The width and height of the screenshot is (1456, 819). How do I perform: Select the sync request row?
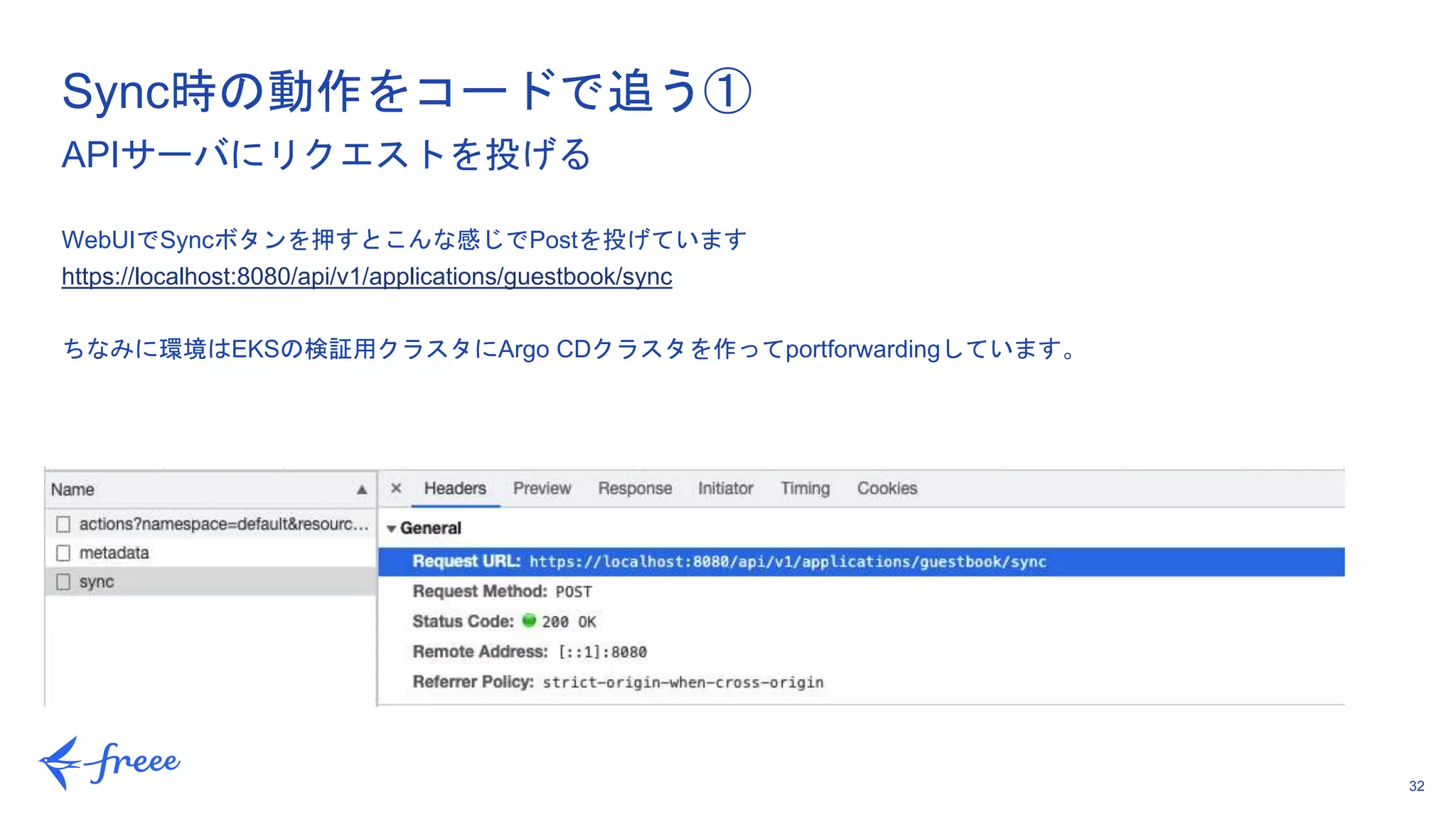coord(211,582)
